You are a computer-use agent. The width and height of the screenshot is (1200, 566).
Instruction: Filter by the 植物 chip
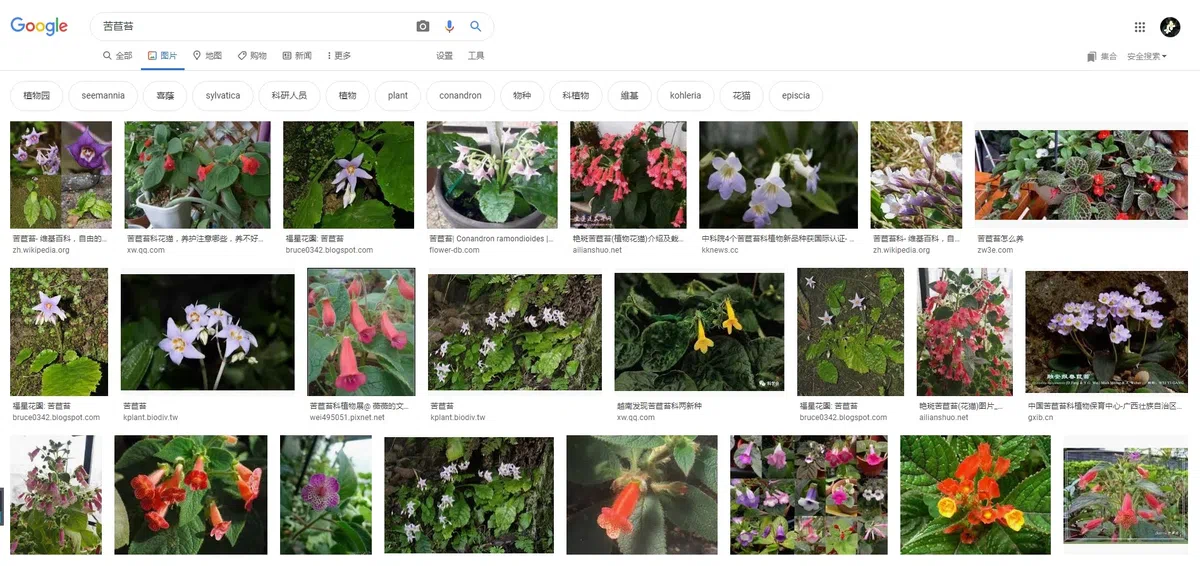(x=347, y=96)
